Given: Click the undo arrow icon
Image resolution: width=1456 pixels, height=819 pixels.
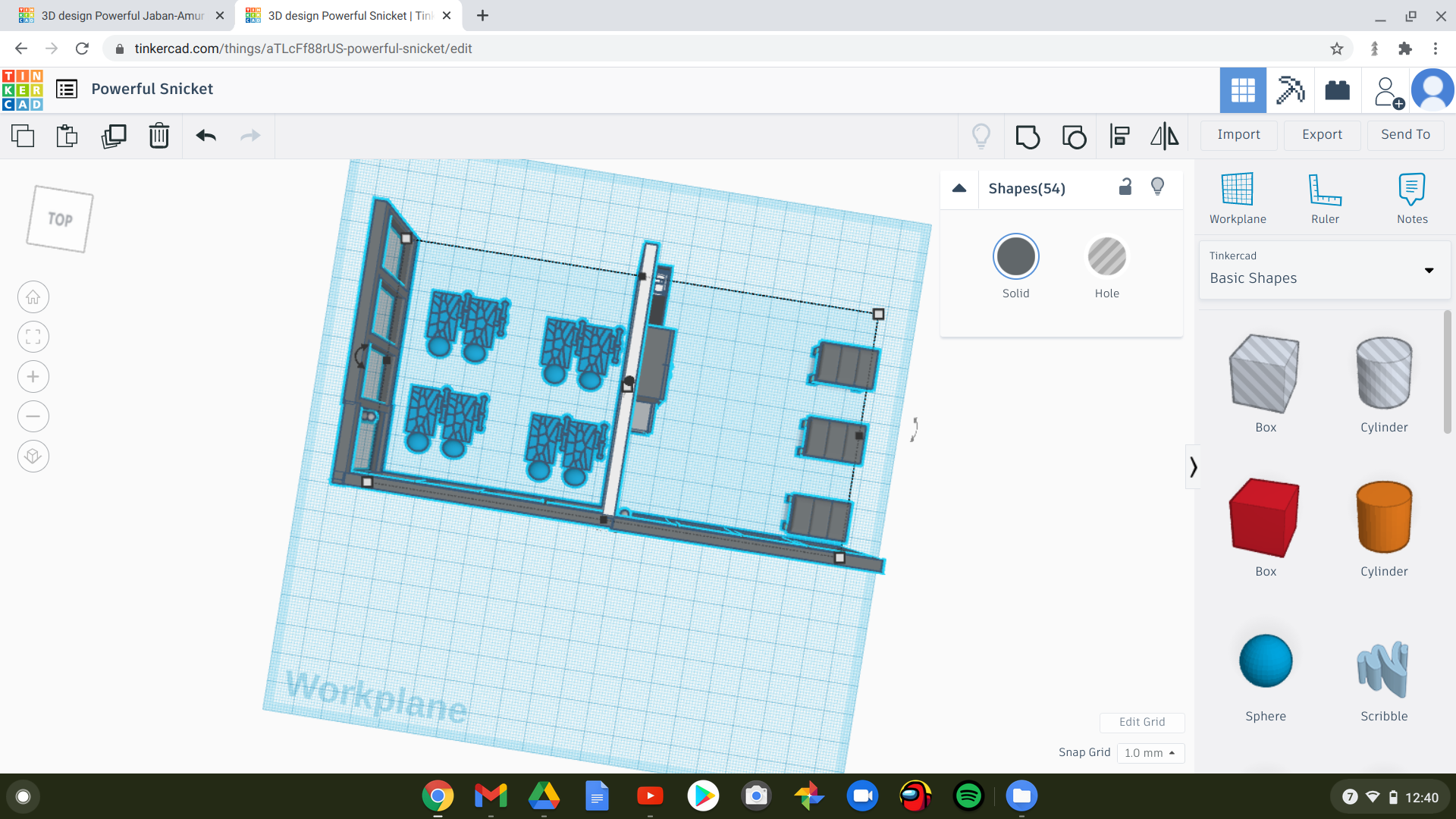Looking at the screenshot, I should (x=206, y=135).
